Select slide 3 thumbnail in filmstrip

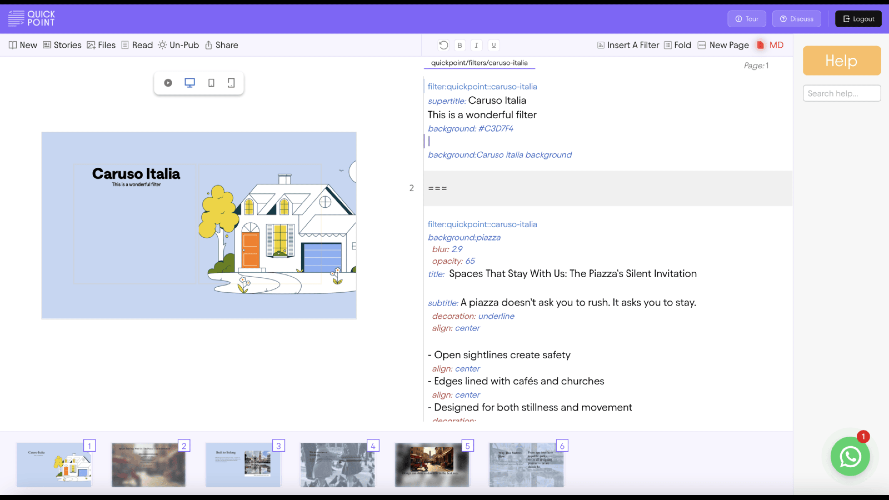pyautogui.click(x=244, y=465)
